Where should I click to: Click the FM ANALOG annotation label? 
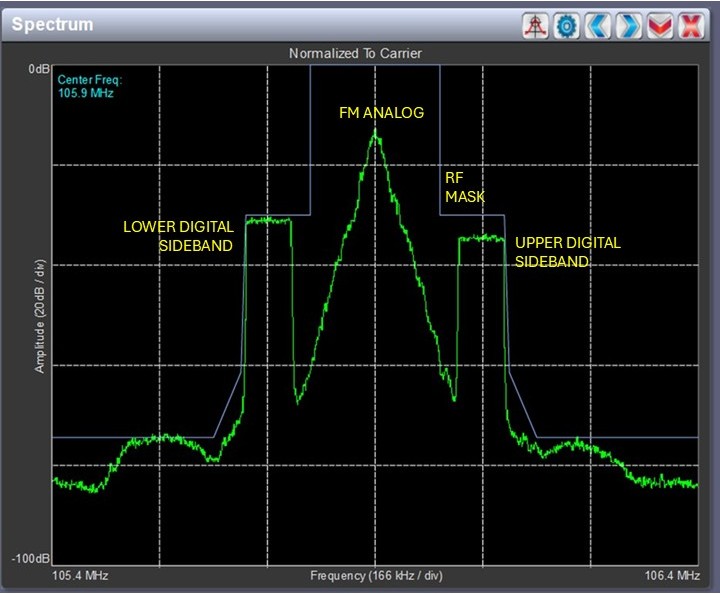[382, 113]
